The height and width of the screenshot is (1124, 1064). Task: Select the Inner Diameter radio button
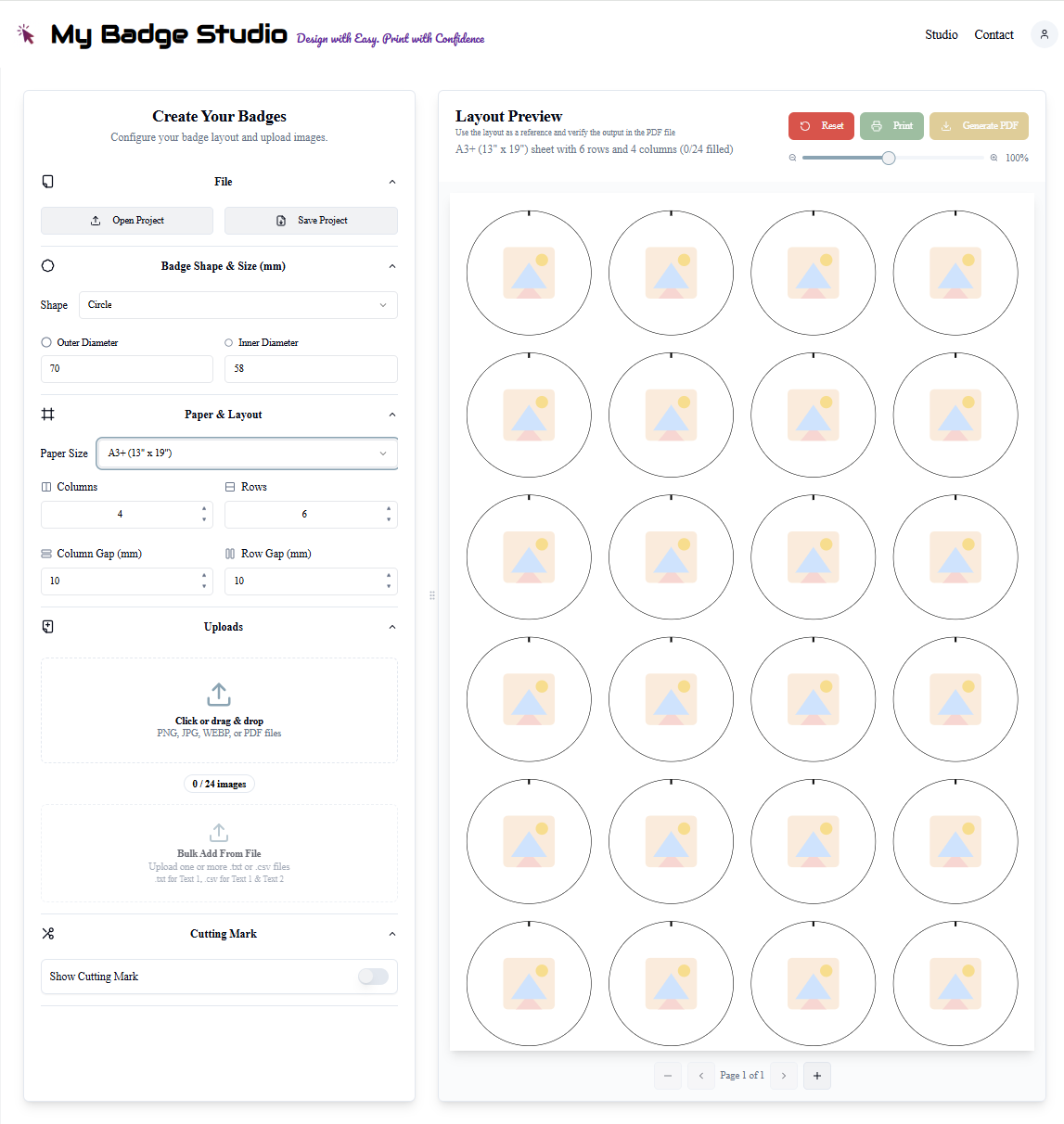(228, 342)
